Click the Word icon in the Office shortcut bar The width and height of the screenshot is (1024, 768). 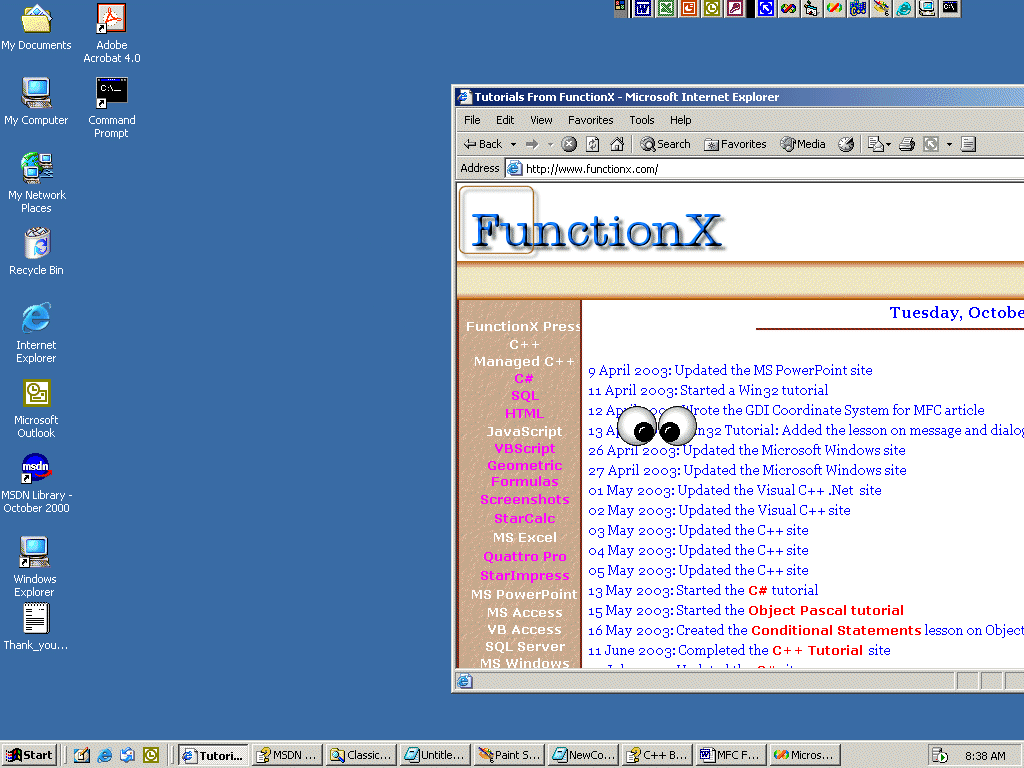coord(643,8)
